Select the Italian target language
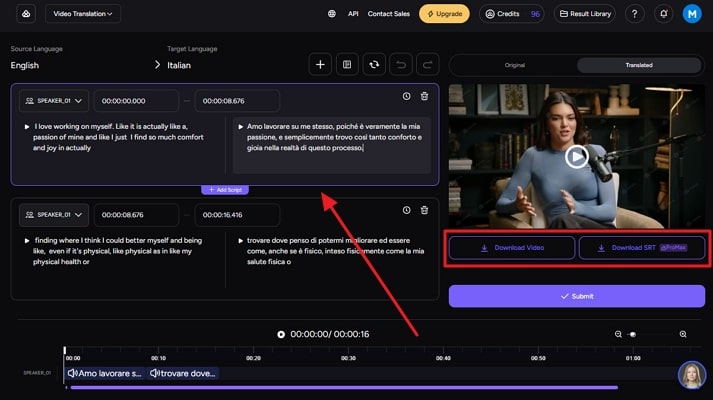 pyautogui.click(x=179, y=65)
